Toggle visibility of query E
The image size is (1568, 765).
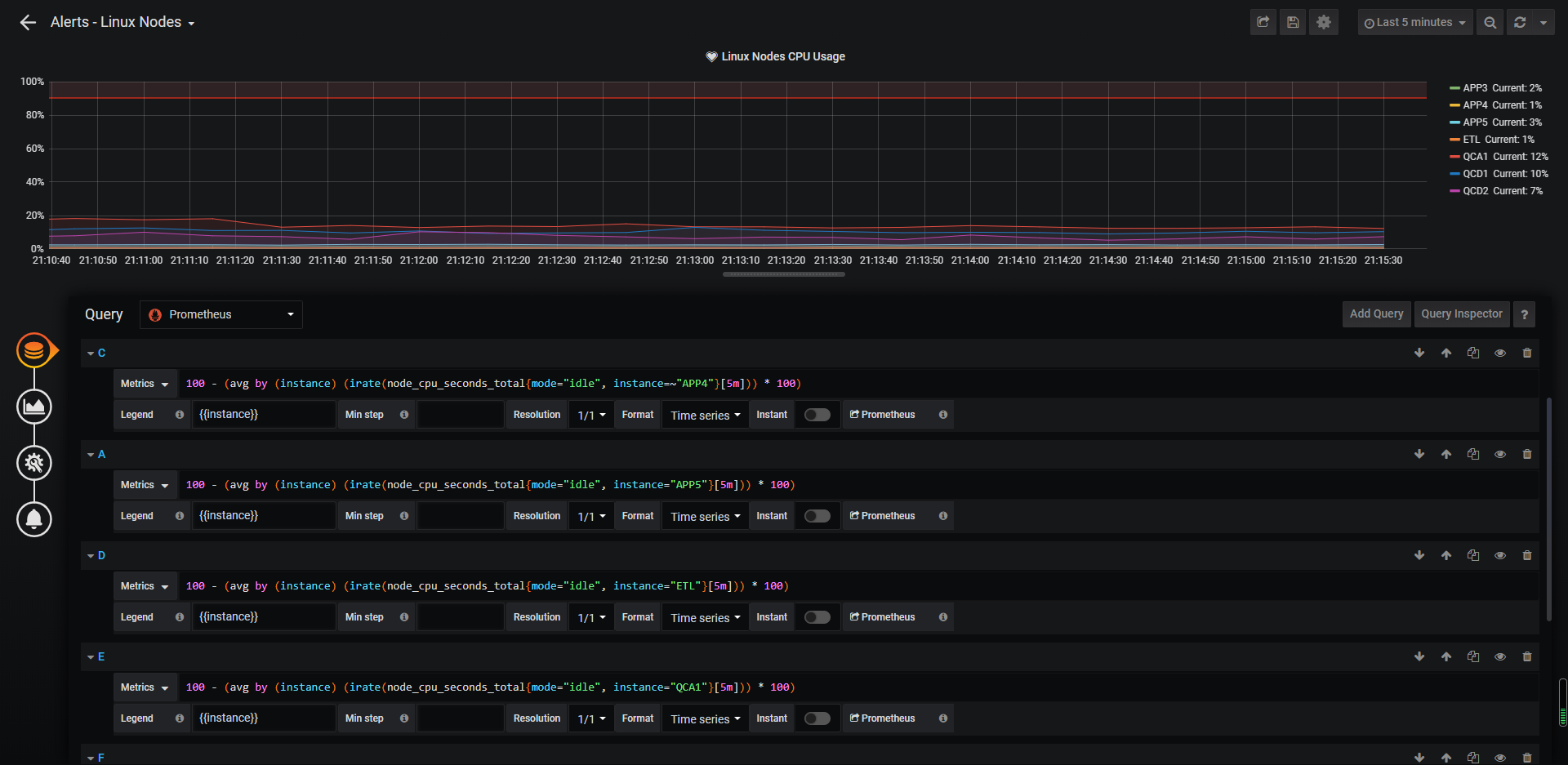point(1500,656)
